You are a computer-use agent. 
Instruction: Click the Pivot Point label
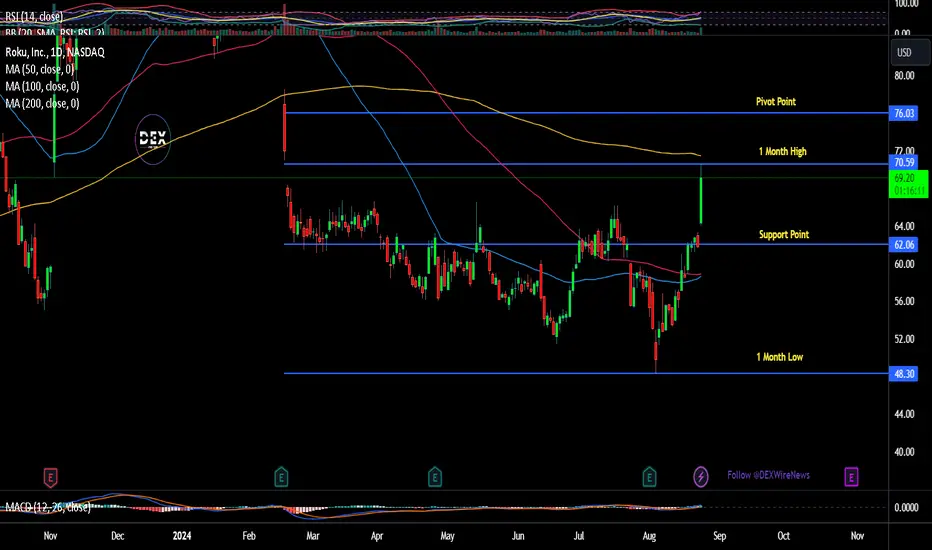click(776, 102)
